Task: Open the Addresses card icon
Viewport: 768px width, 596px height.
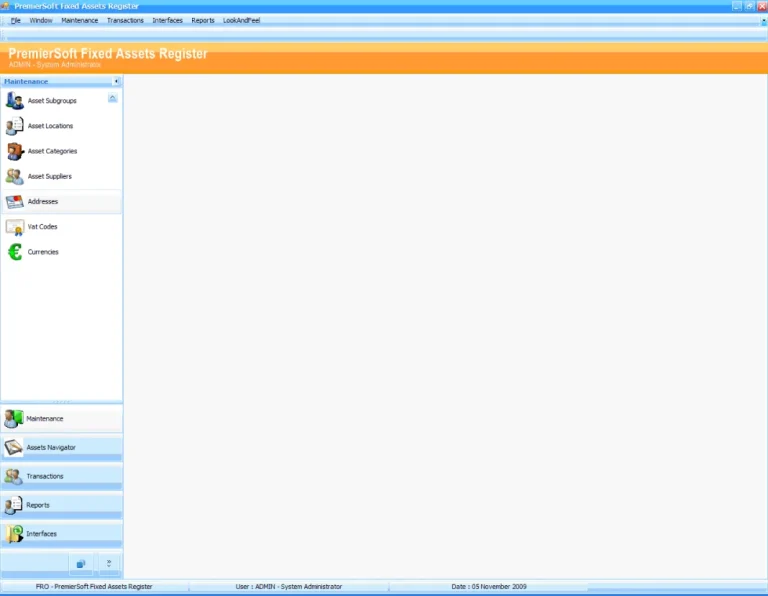Action: (15, 201)
